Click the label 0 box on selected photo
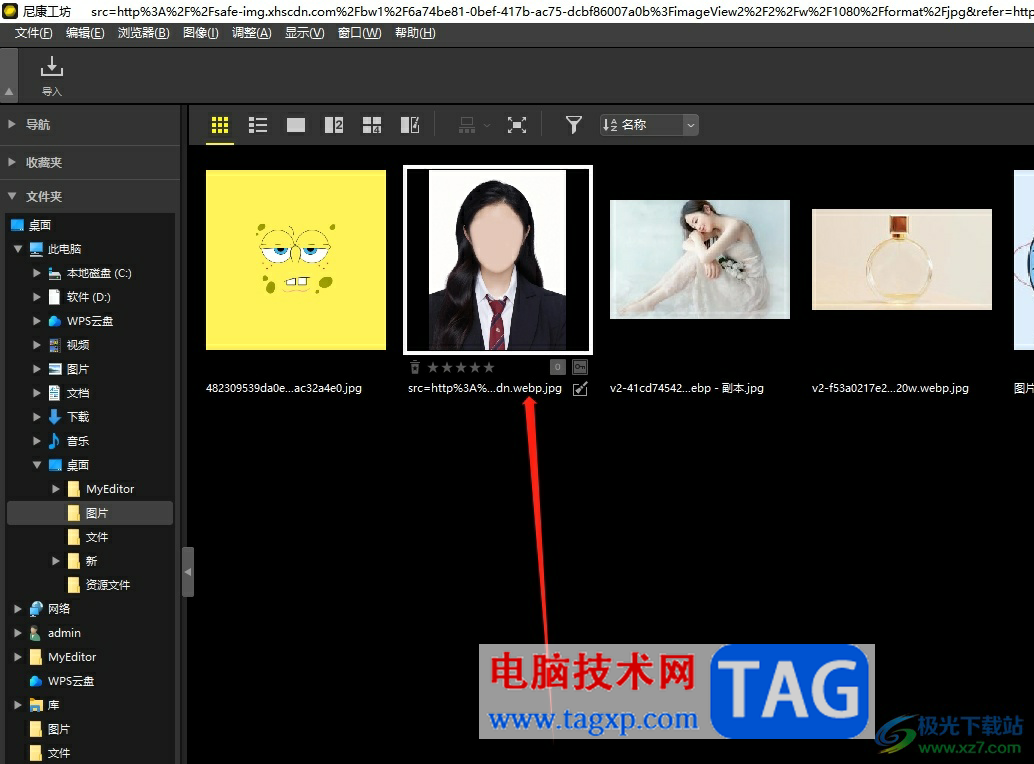The width and height of the screenshot is (1034, 764). [x=557, y=367]
